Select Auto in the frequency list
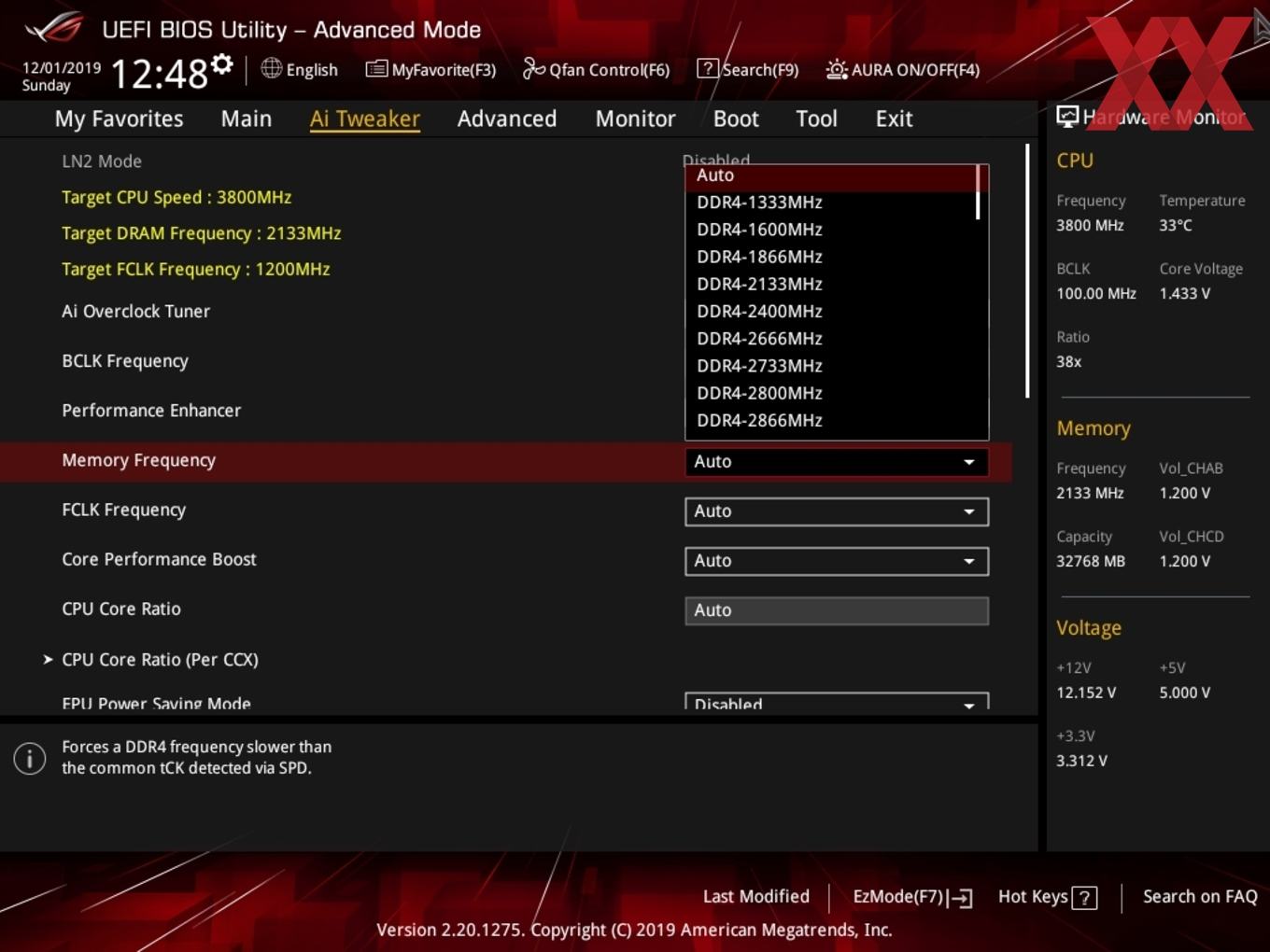1270x952 pixels. (x=831, y=175)
